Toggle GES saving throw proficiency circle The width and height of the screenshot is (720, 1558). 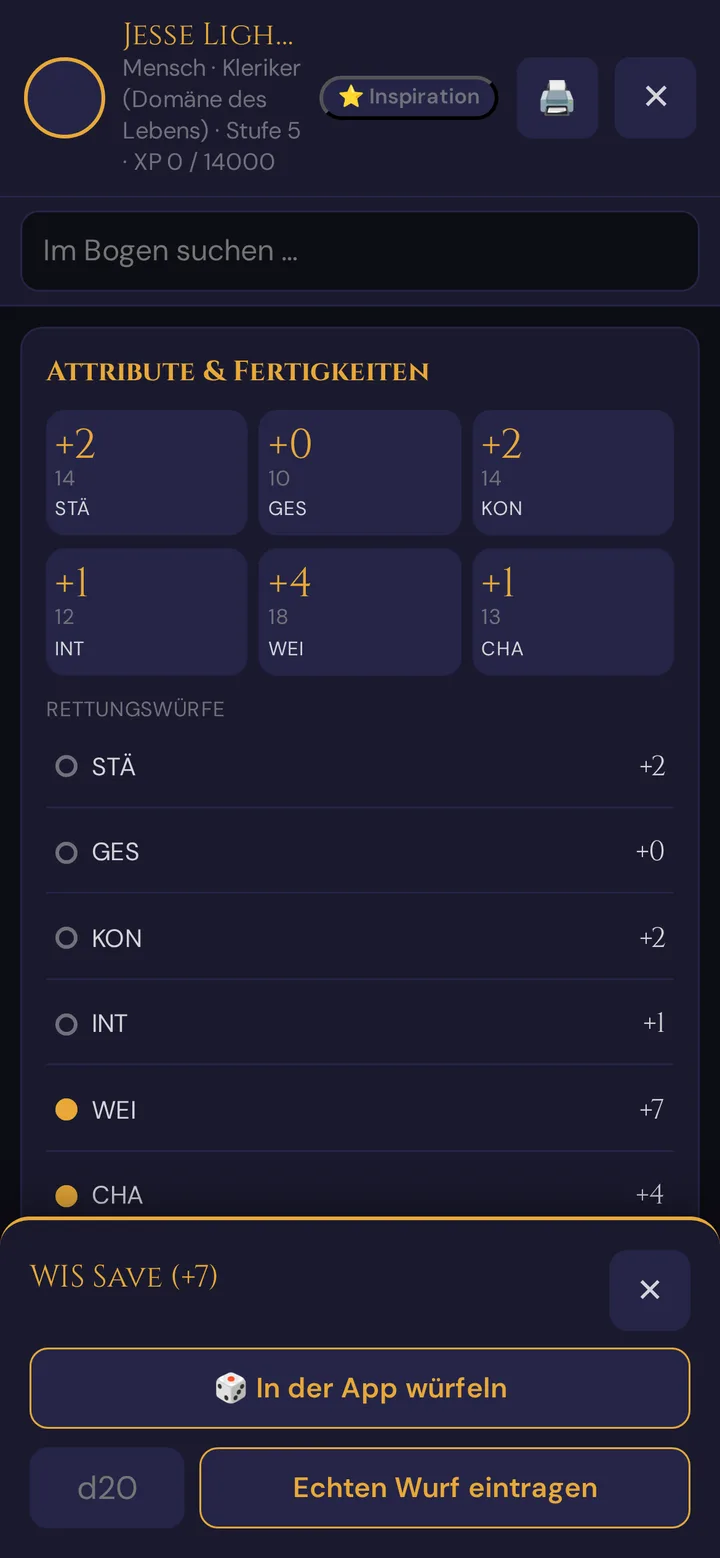66,852
